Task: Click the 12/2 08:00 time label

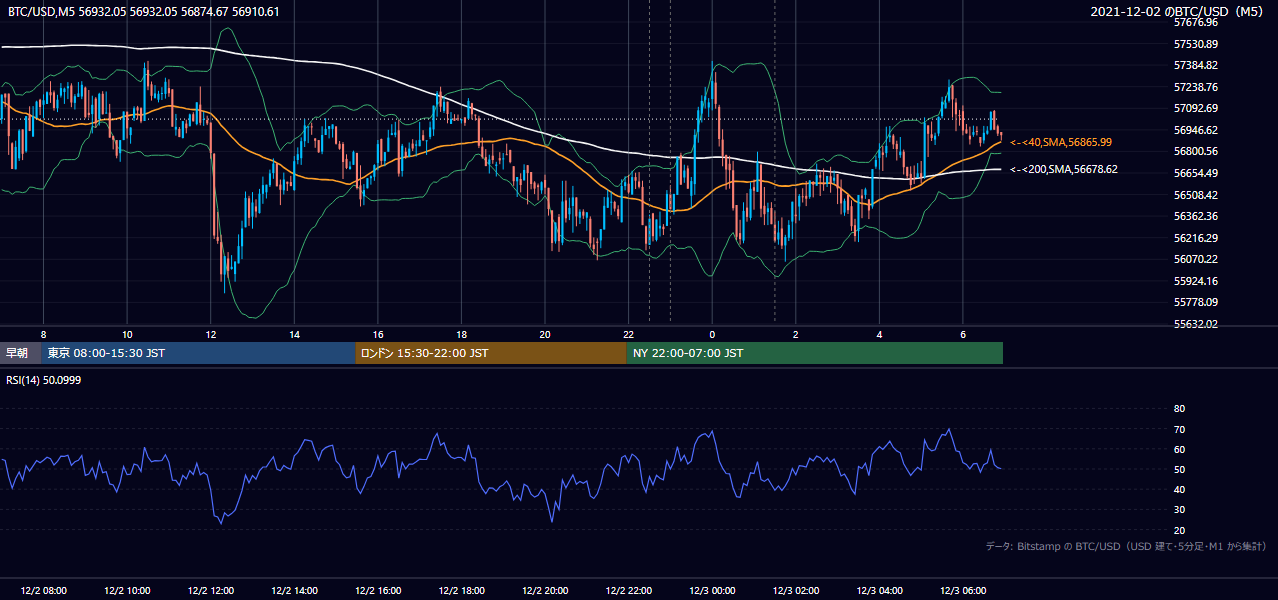Action: pyautogui.click(x=43, y=591)
